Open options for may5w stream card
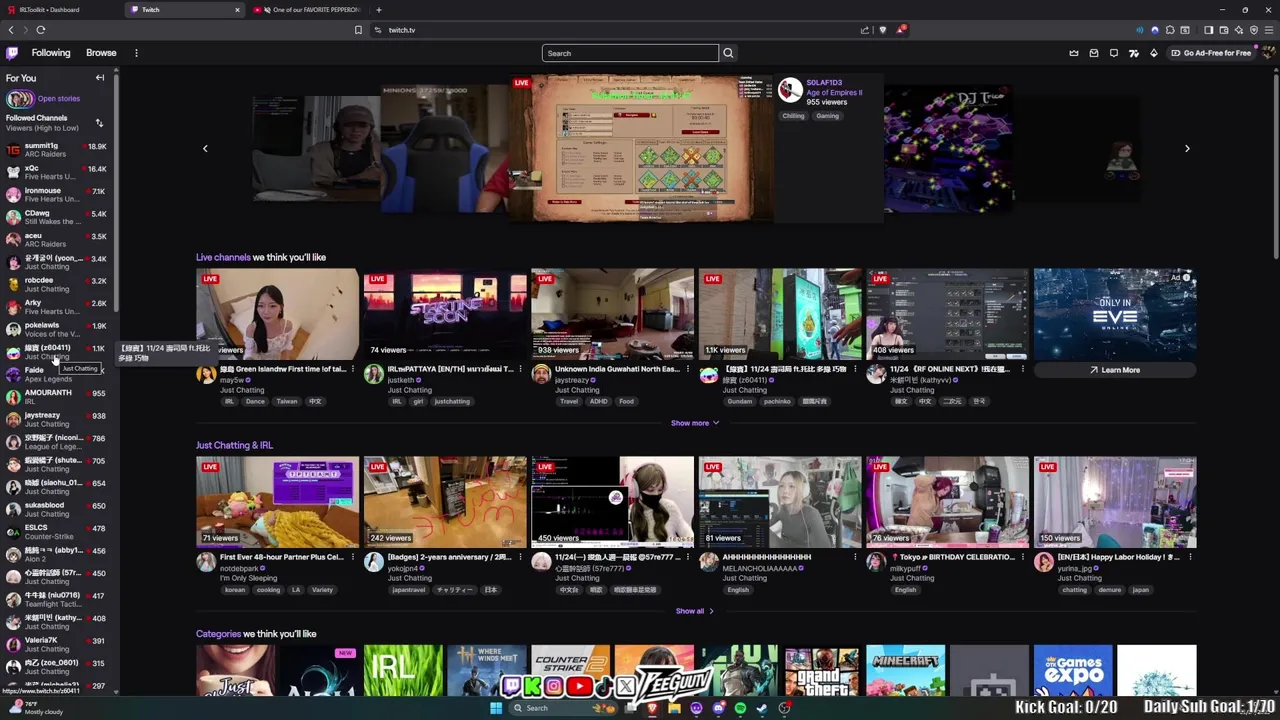 pyautogui.click(x=352, y=369)
